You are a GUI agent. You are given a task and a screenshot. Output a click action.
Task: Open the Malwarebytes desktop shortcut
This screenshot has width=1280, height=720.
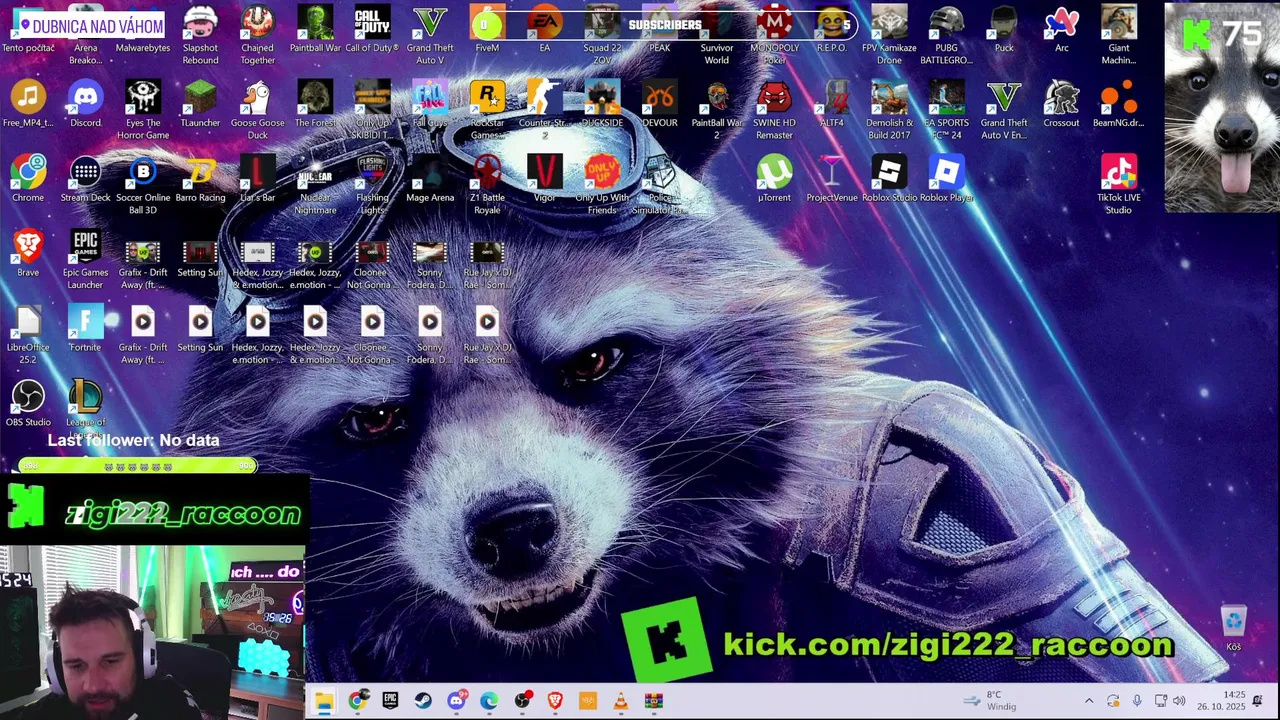pyautogui.click(x=143, y=31)
